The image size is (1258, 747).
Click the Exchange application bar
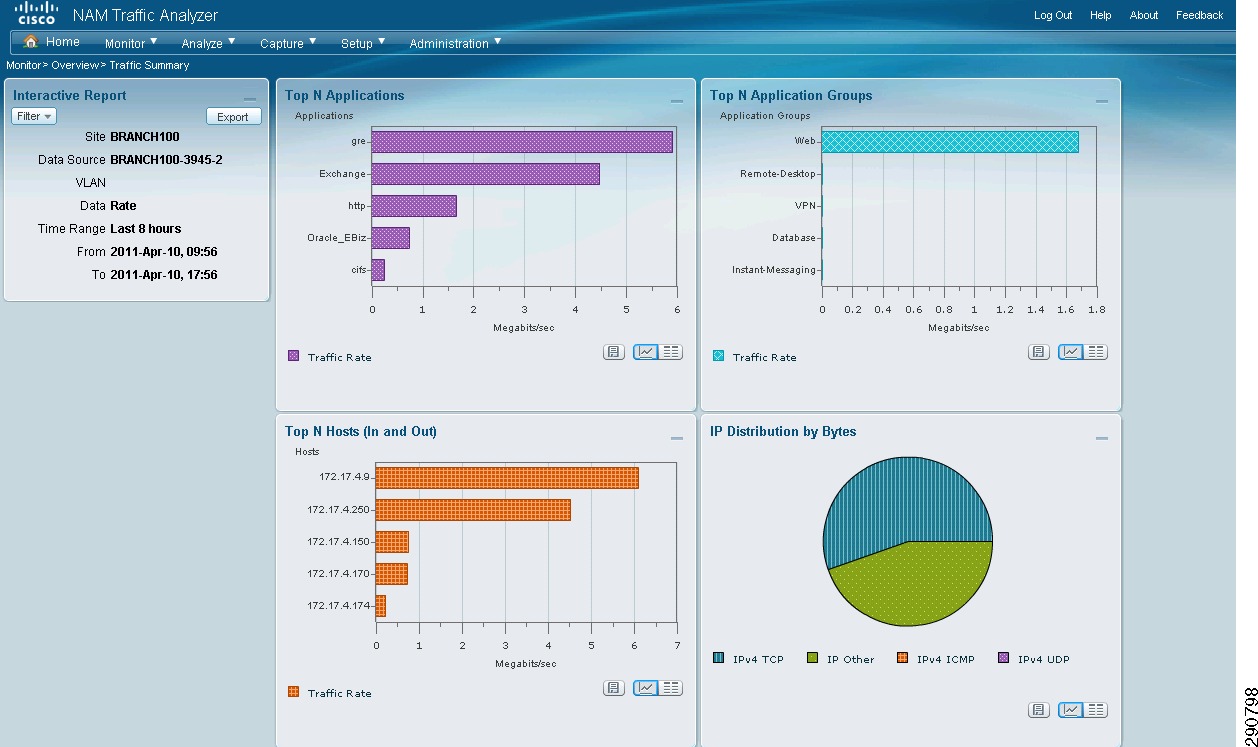tap(486, 174)
